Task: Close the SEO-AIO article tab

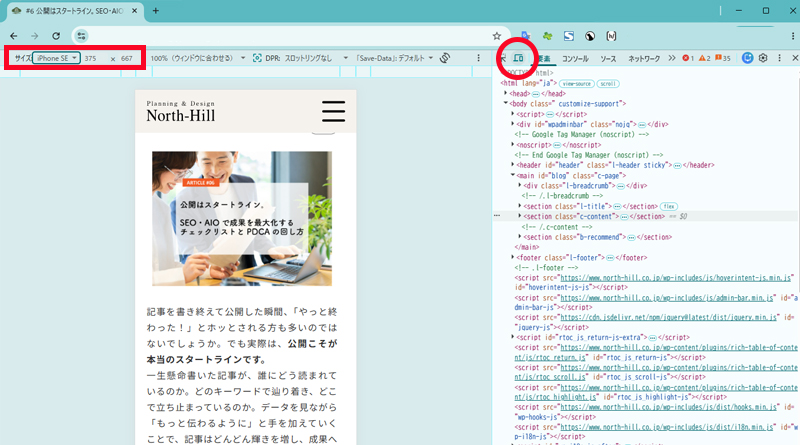Action: 135,11
